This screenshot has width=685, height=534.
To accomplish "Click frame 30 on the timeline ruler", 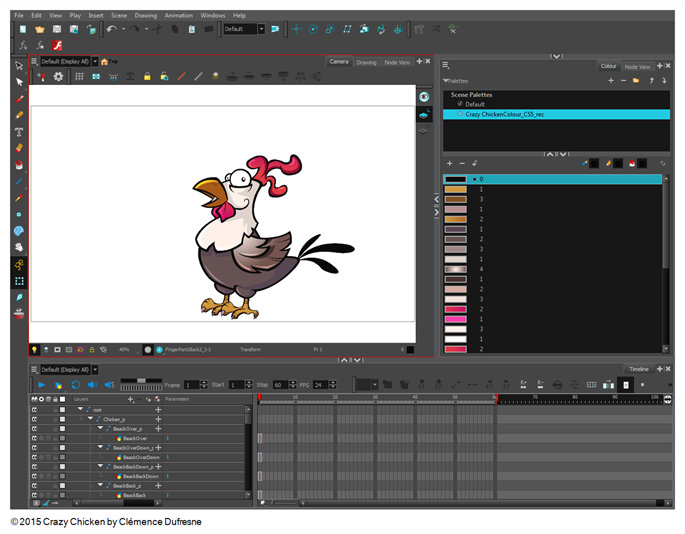I will click(x=375, y=398).
